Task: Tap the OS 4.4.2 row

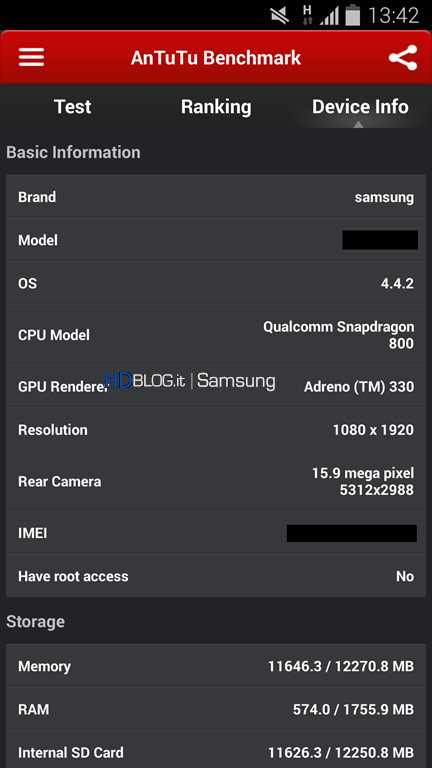Action: (x=216, y=283)
